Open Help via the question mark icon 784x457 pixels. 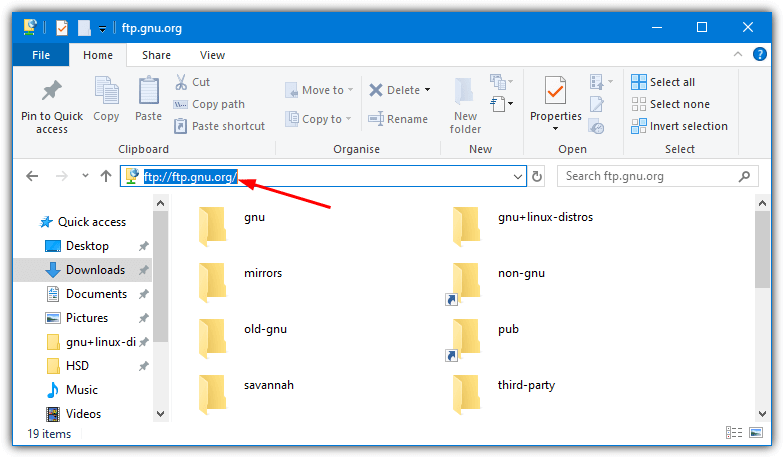point(760,54)
